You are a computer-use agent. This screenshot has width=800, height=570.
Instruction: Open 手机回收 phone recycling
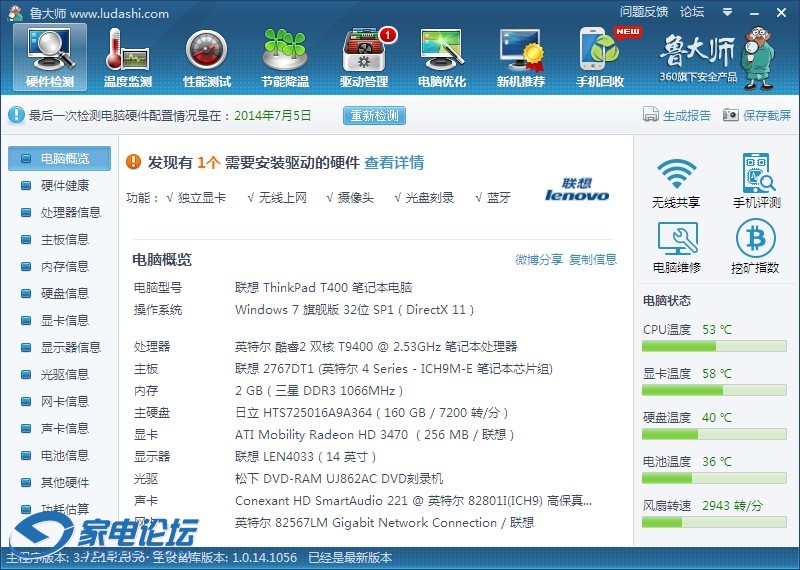point(600,57)
